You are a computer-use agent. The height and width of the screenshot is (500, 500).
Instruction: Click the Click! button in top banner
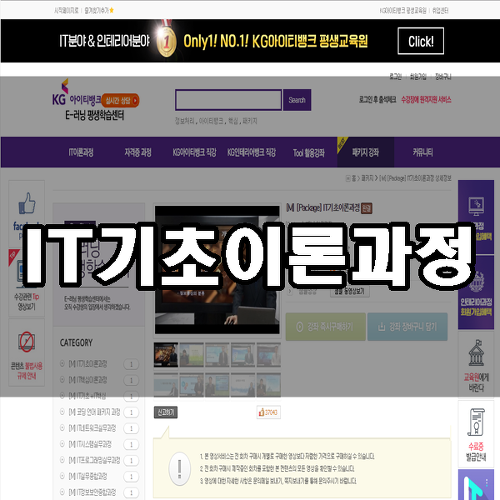click(421, 41)
